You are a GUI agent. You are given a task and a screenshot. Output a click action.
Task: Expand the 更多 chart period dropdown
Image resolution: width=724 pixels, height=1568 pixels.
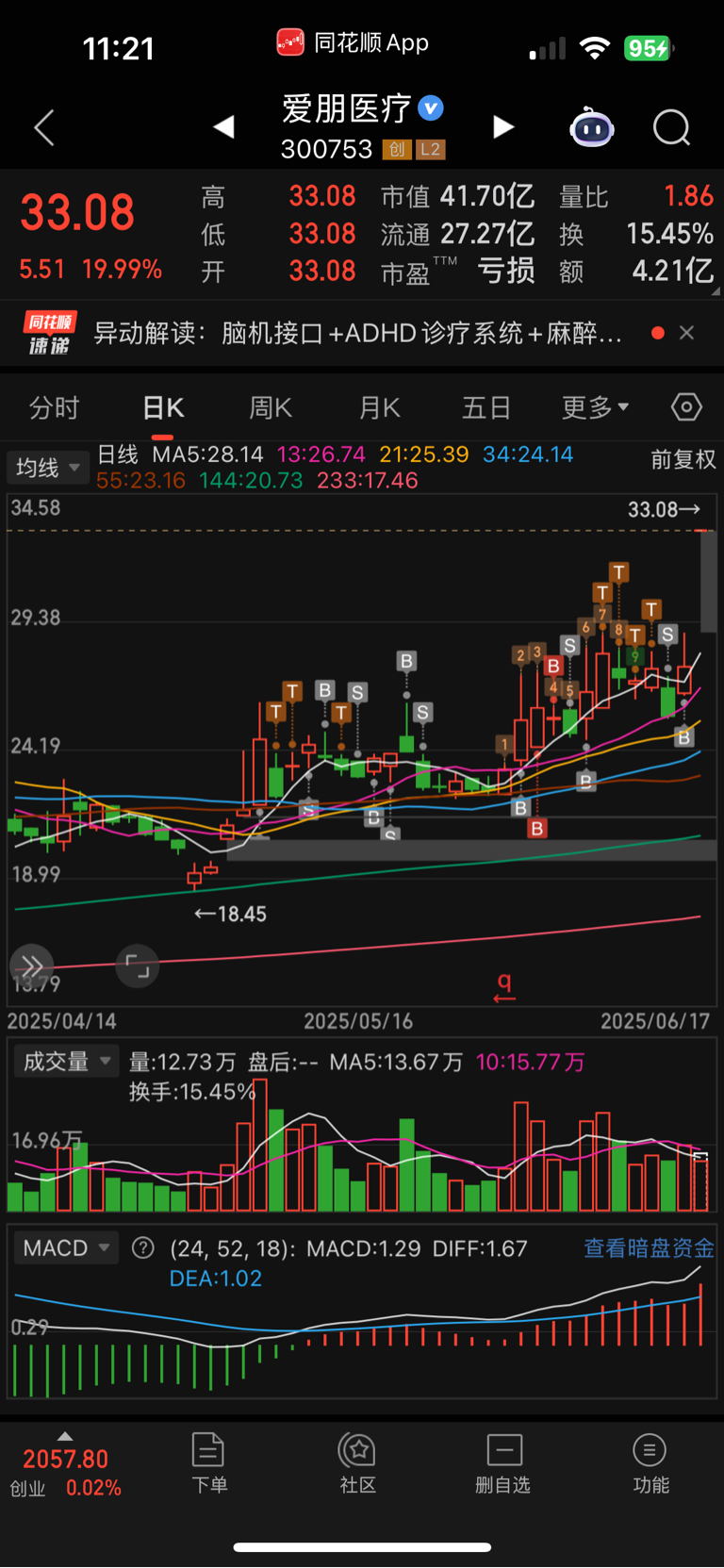pos(595,408)
